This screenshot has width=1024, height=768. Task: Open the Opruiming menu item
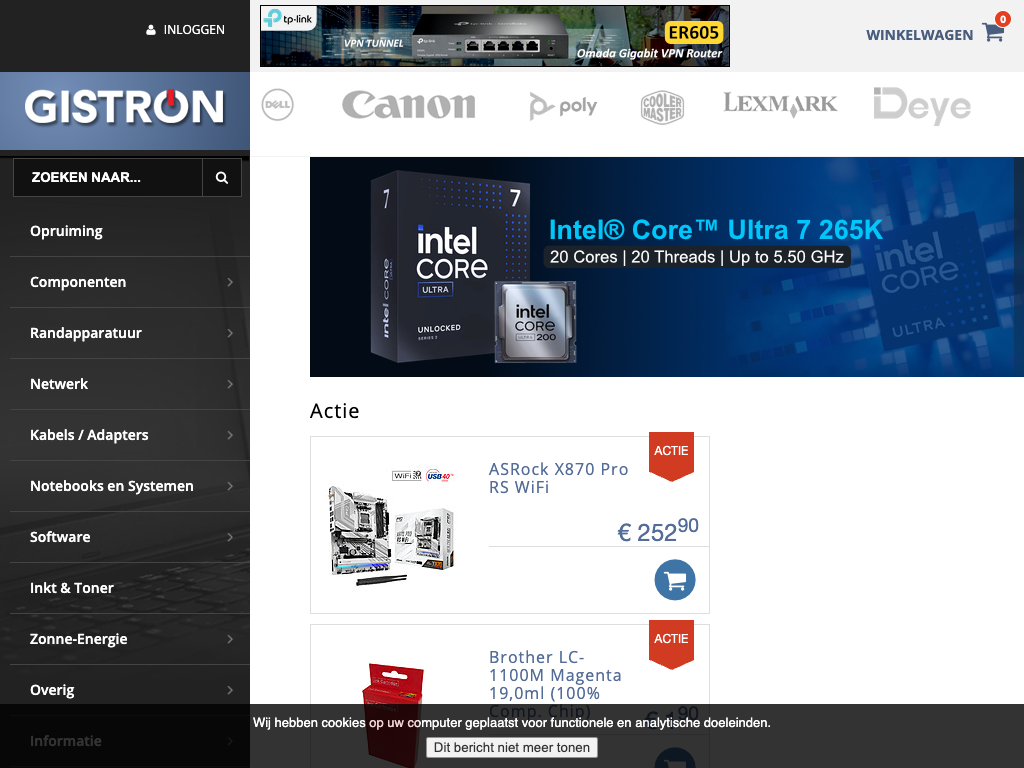coord(66,231)
